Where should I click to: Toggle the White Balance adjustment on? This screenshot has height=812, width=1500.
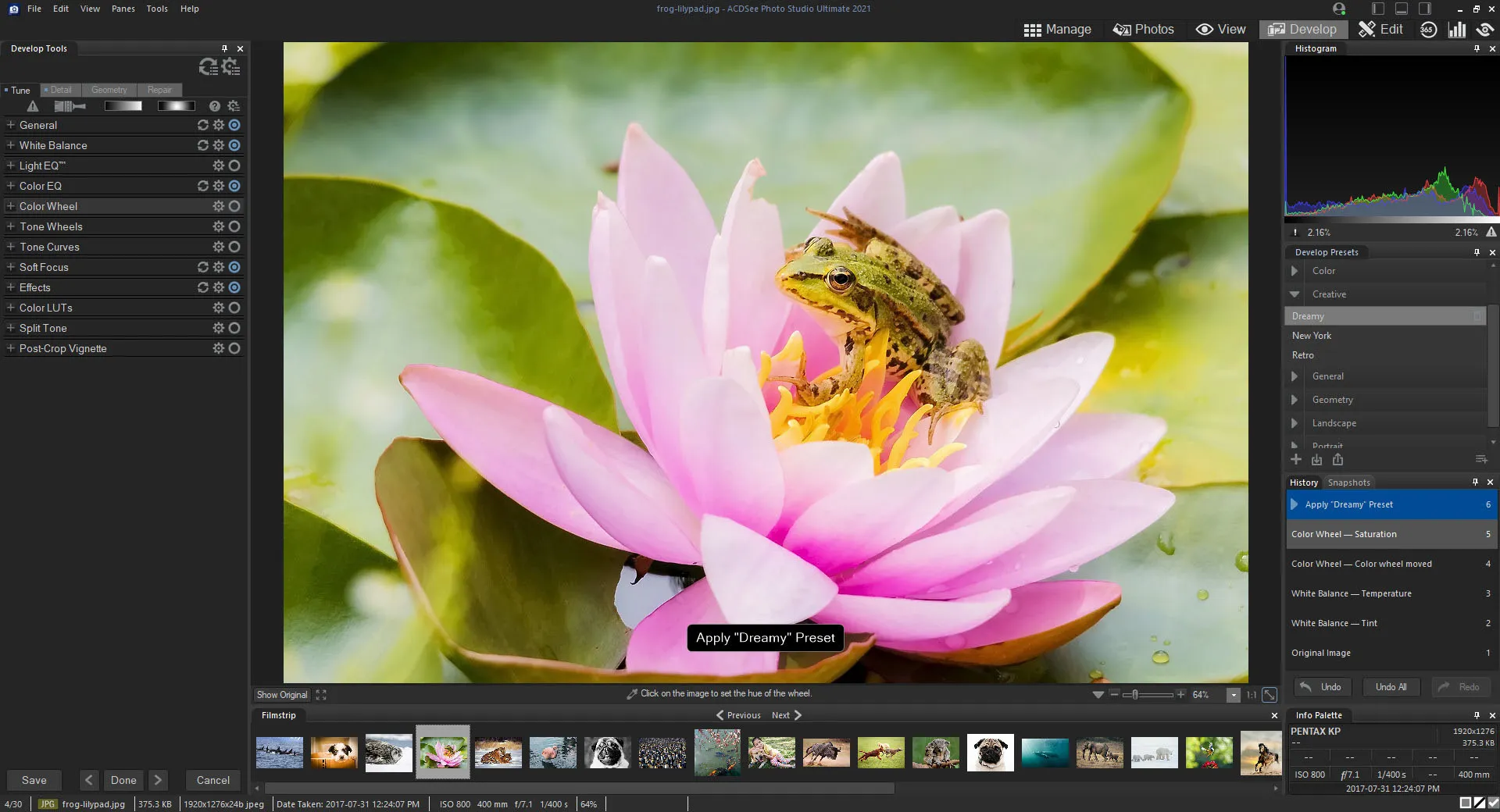[x=234, y=145]
